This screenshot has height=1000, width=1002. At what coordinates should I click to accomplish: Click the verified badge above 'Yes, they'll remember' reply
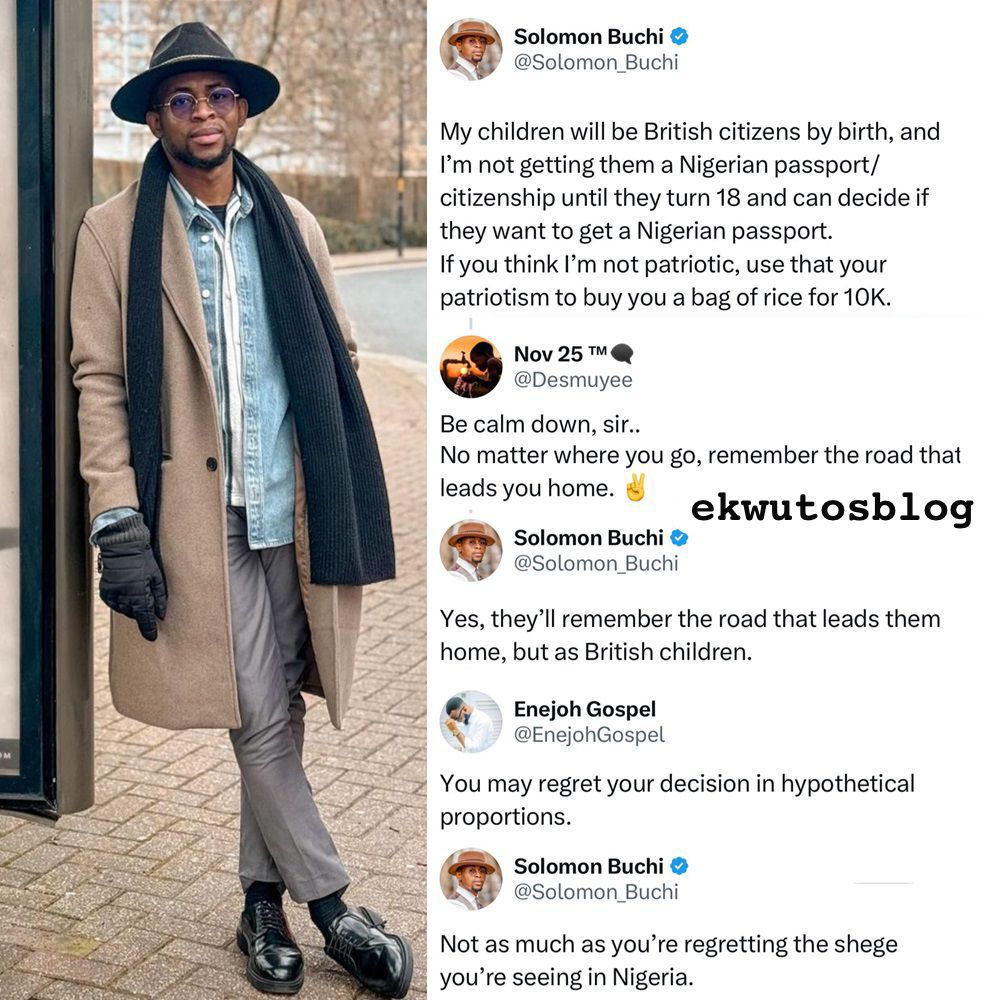pyautogui.click(x=679, y=538)
